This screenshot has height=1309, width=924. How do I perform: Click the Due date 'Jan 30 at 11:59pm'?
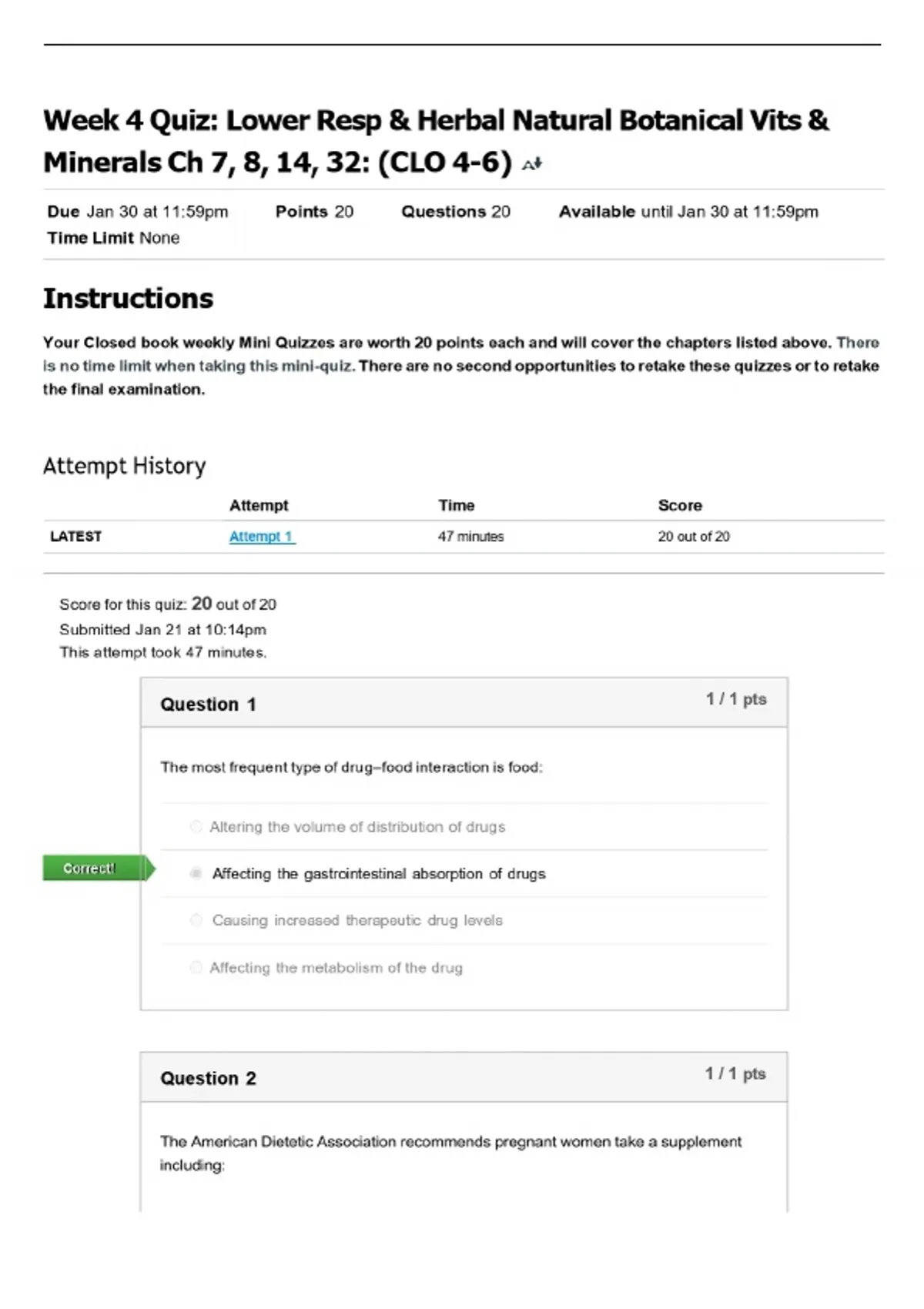pos(157,212)
